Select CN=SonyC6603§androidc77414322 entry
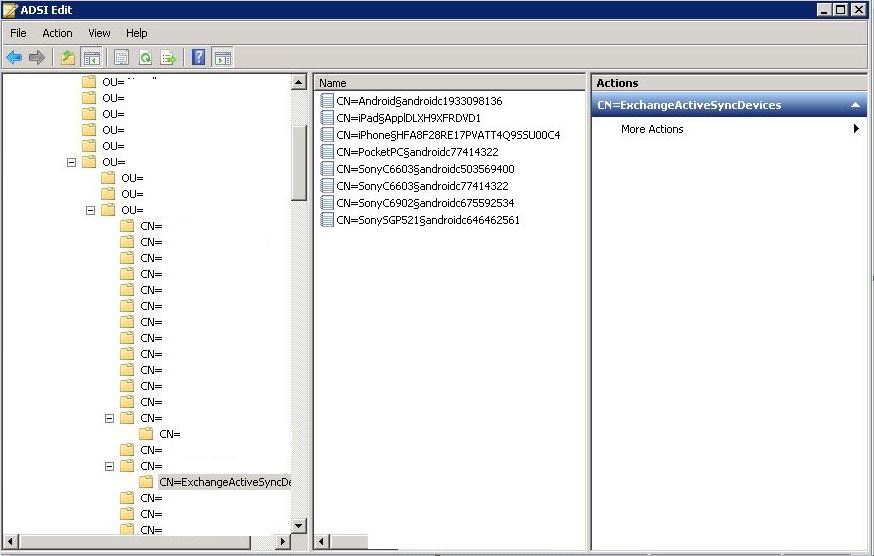 (x=423, y=186)
